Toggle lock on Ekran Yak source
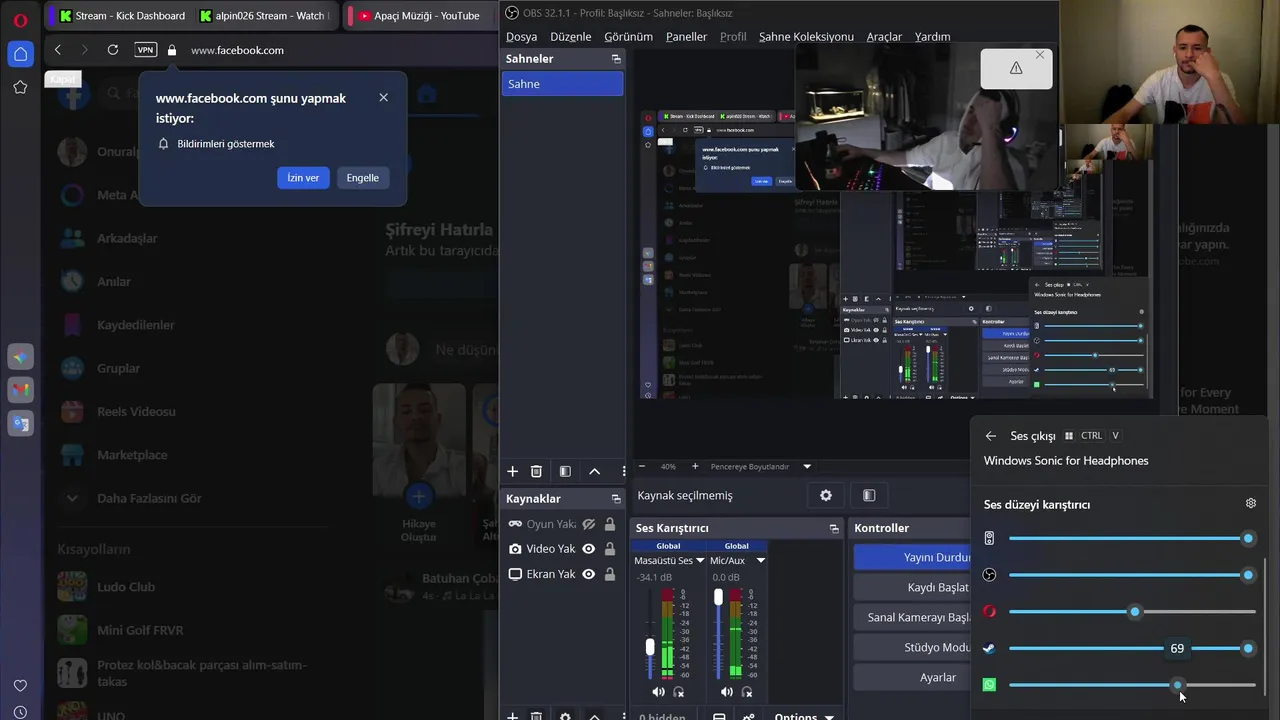 610,574
